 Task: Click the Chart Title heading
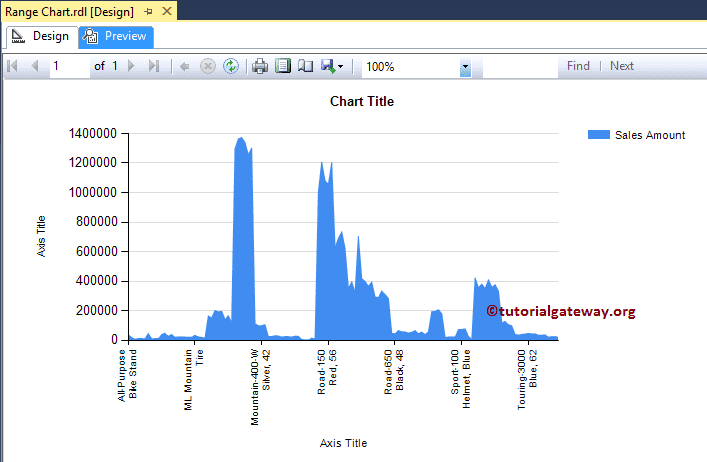(362, 101)
